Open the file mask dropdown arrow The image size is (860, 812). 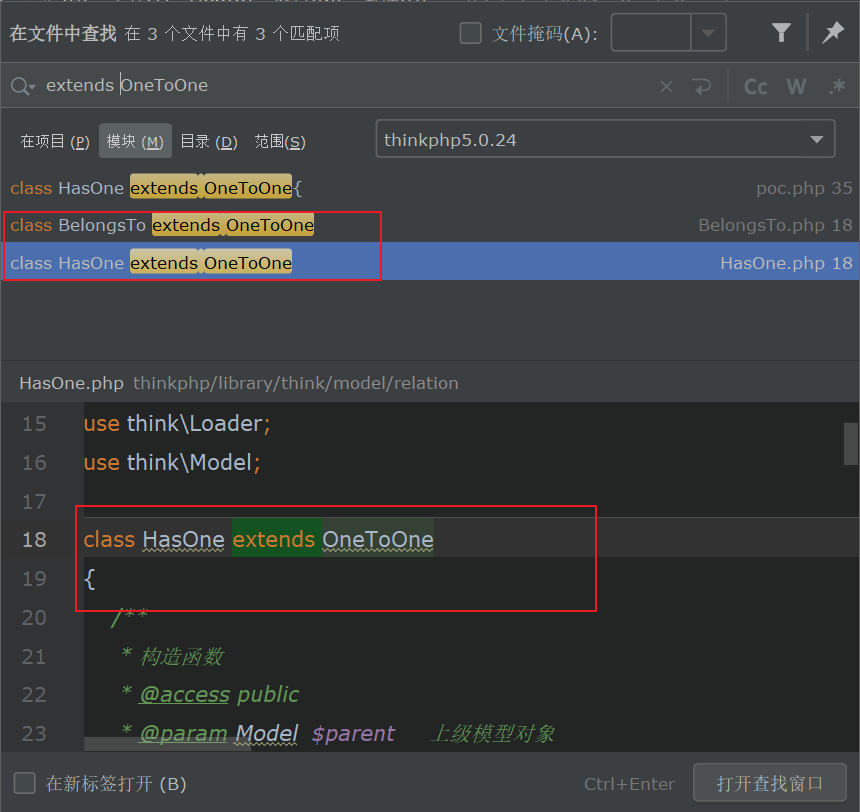pos(708,33)
